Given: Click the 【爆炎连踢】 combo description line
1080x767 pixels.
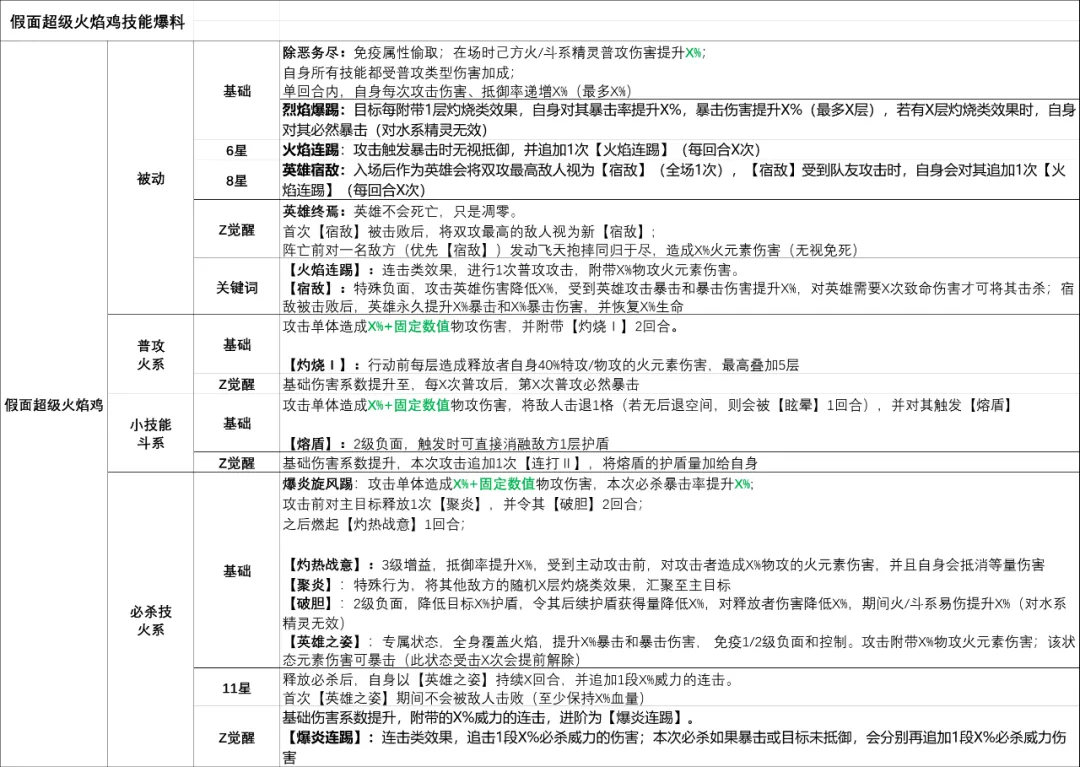Looking at the screenshot, I should click(x=678, y=747).
